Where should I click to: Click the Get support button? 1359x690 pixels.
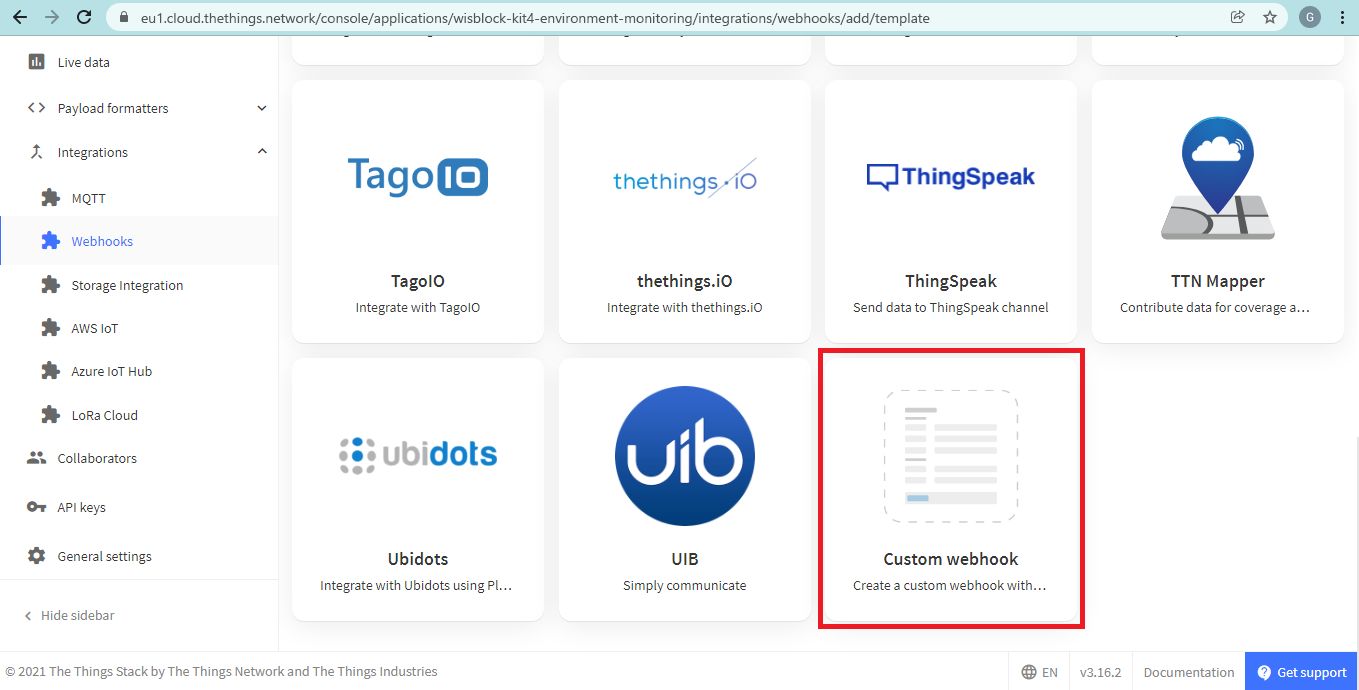tap(1301, 672)
